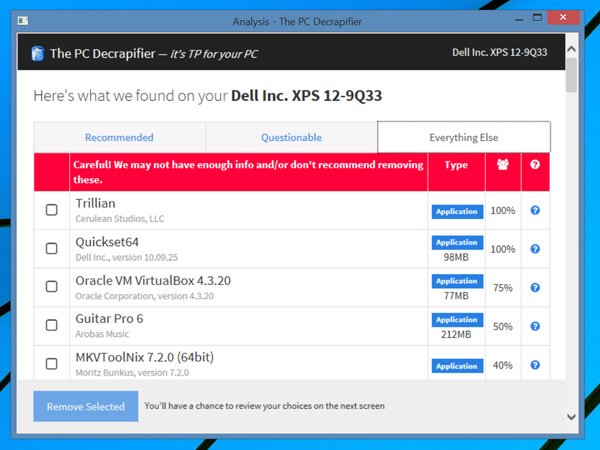The width and height of the screenshot is (600, 450).
Task: Click the 50% value for Guitar Pro 6
Action: pyautogui.click(x=502, y=326)
